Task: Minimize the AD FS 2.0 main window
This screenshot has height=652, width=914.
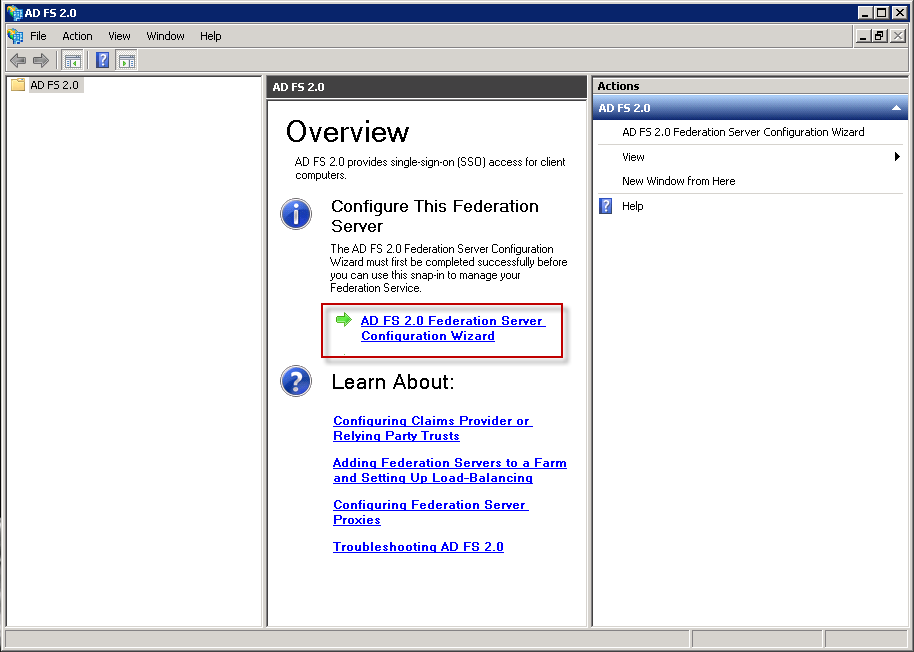Action: 865,12
